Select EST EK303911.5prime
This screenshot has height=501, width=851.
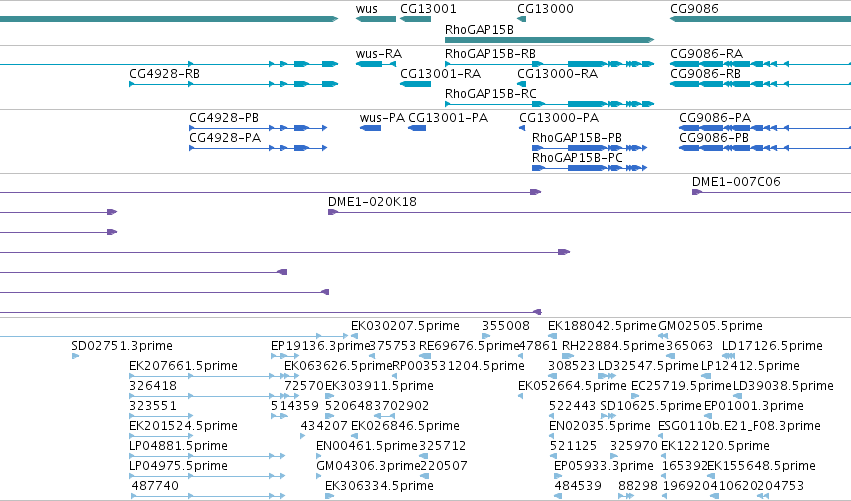379,386
